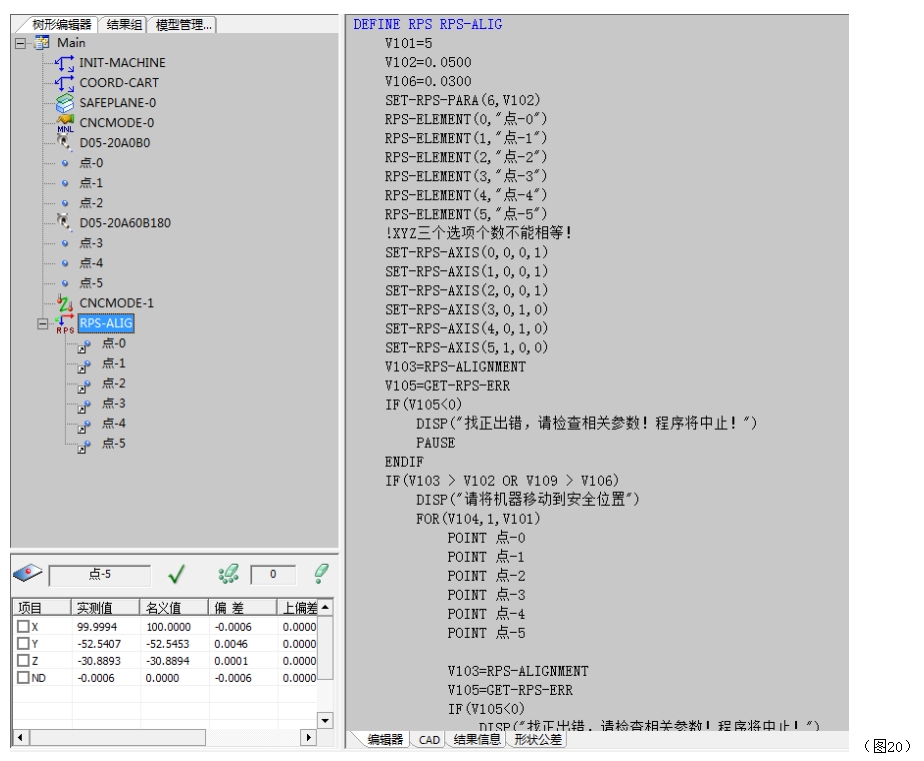Click the result list scroll-down arrow
Screen dimensions: 924x761
325,718
